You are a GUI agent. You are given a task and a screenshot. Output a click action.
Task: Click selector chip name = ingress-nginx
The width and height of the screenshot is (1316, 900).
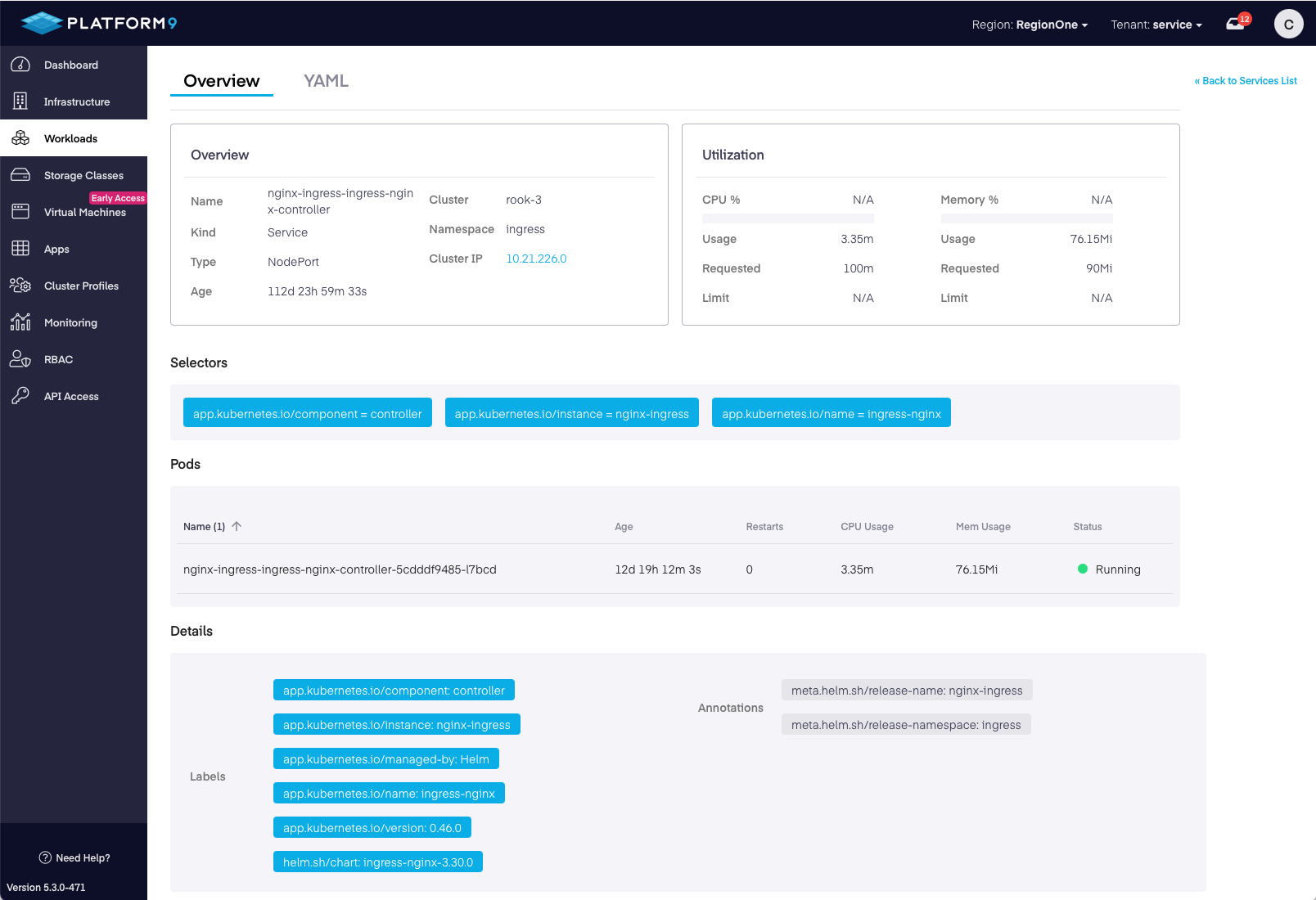(832, 414)
